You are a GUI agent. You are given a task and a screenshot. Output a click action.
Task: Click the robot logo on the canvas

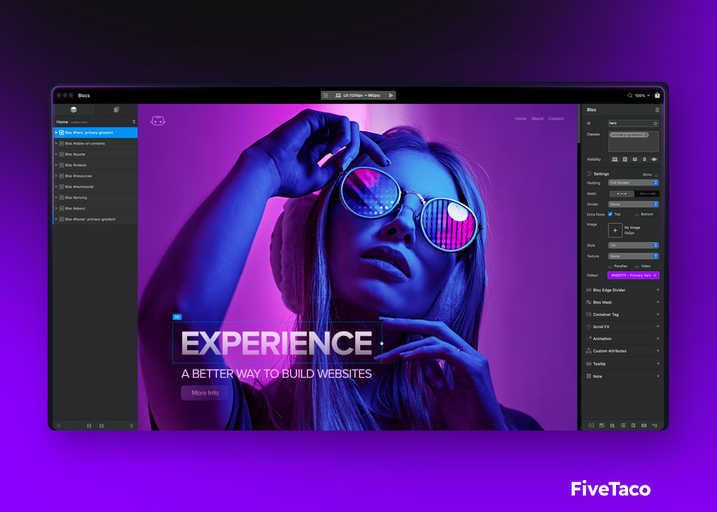pos(158,121)
